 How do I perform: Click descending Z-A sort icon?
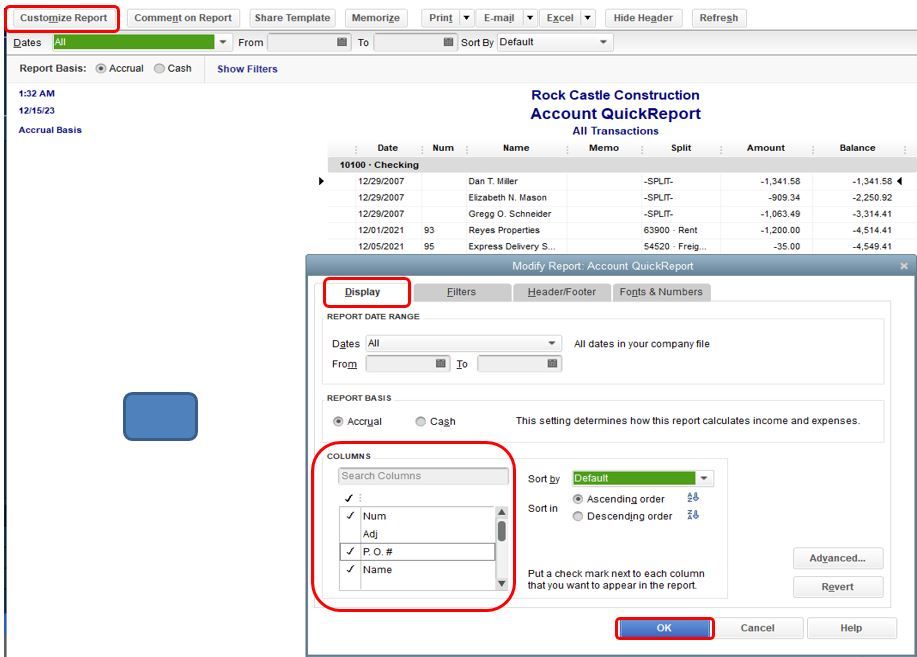click(693, 515)
